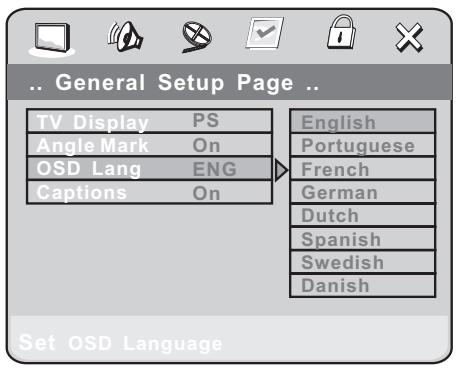Choose English as OSD language
Screen dimensions: 459x368
(363, 122)
